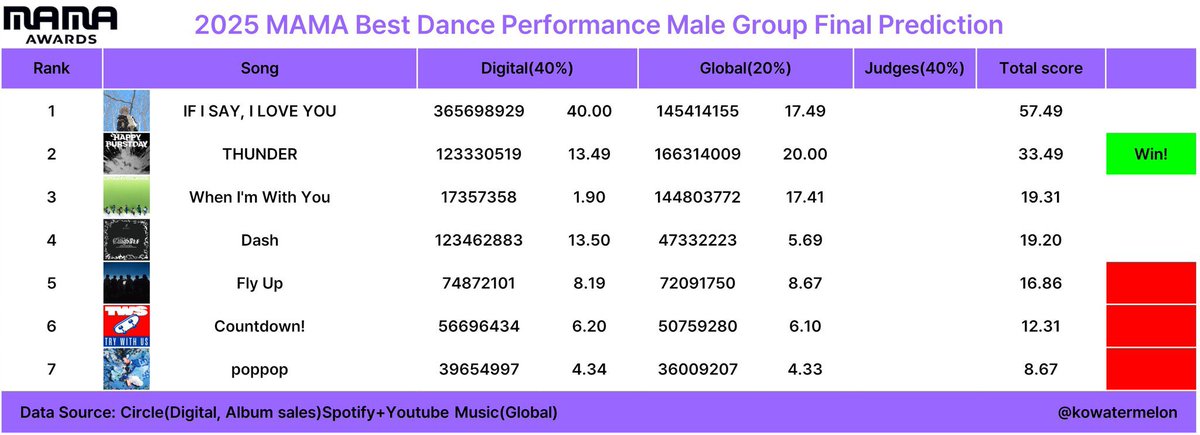
Task: Click song title IF I SAY, I LOVE YOU
Action: (260, 111)
